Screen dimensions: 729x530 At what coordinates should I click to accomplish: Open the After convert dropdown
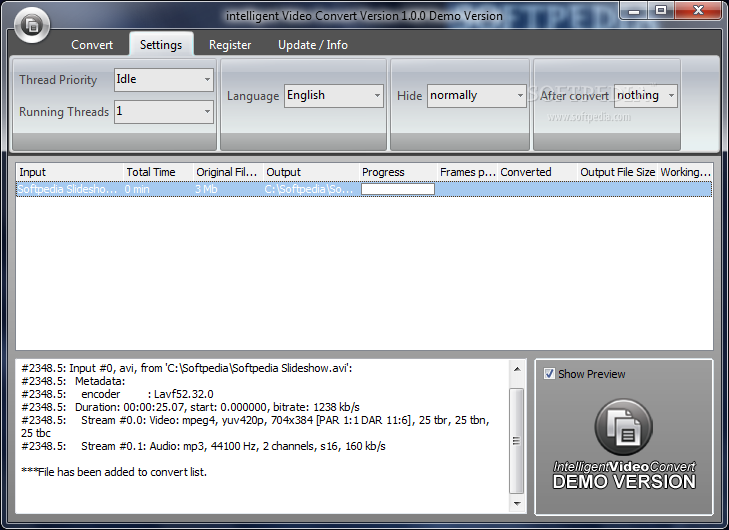coord(645,96)
